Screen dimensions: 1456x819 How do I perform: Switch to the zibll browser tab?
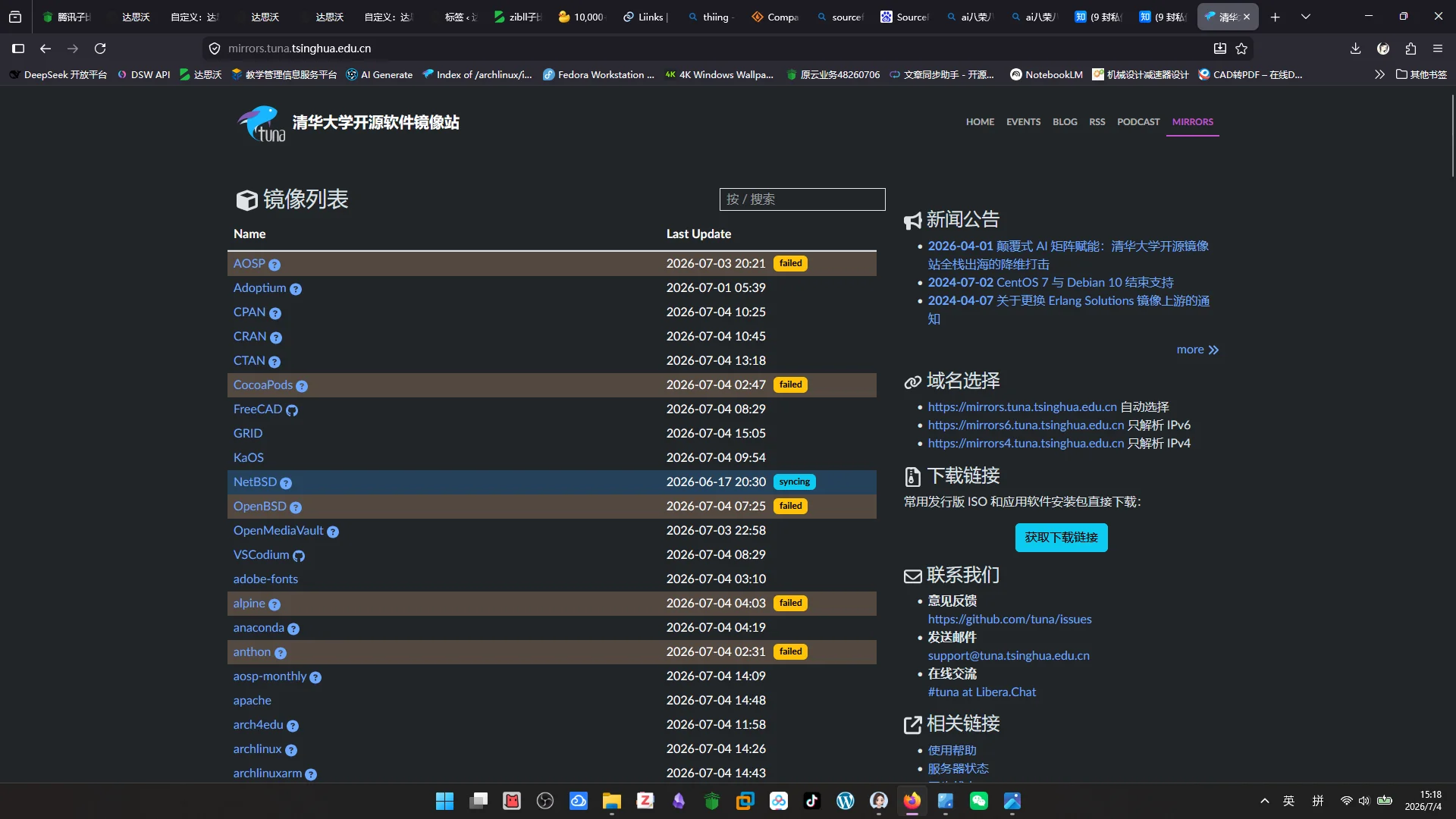point(518,17)
